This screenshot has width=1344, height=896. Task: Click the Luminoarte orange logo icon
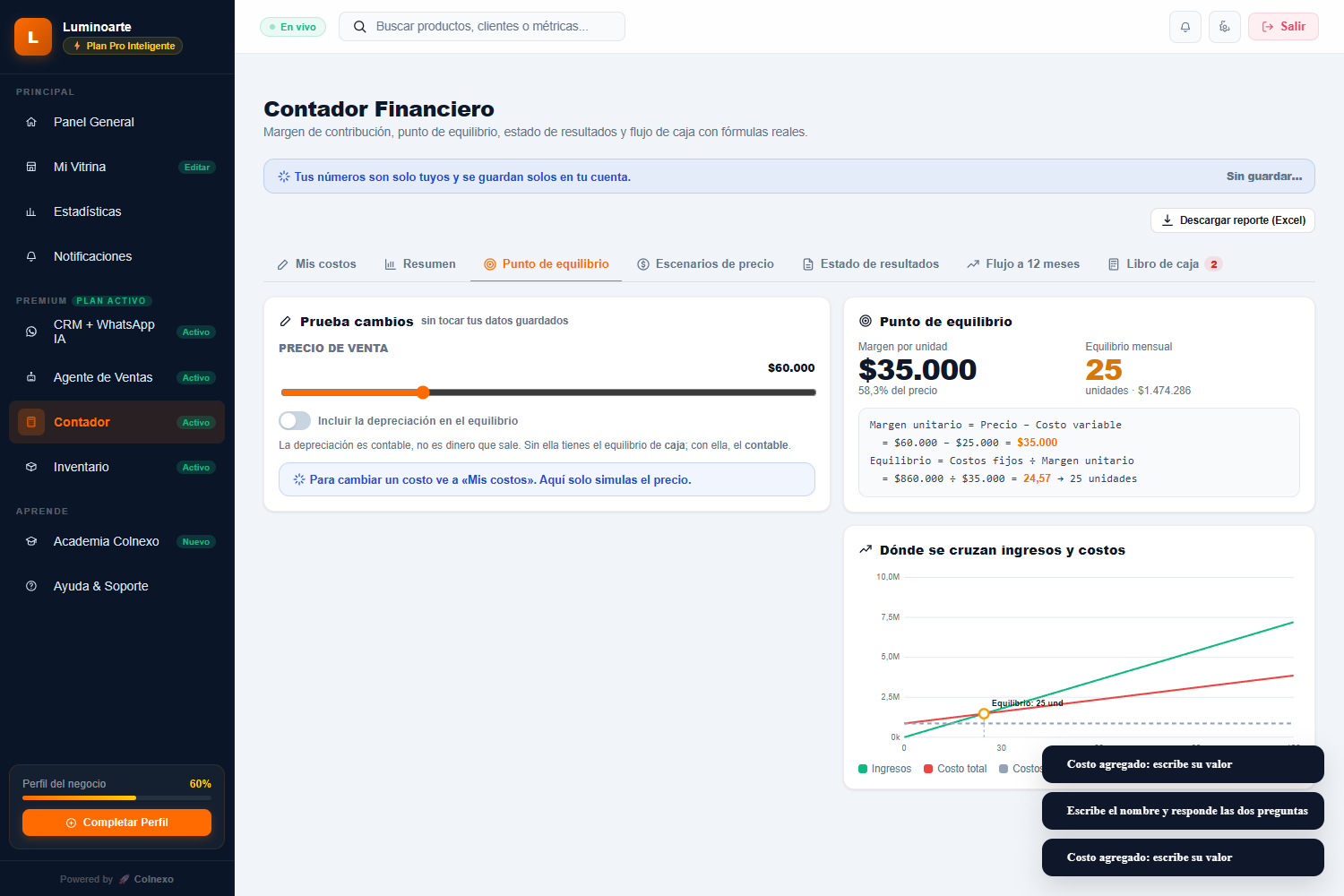33,37
